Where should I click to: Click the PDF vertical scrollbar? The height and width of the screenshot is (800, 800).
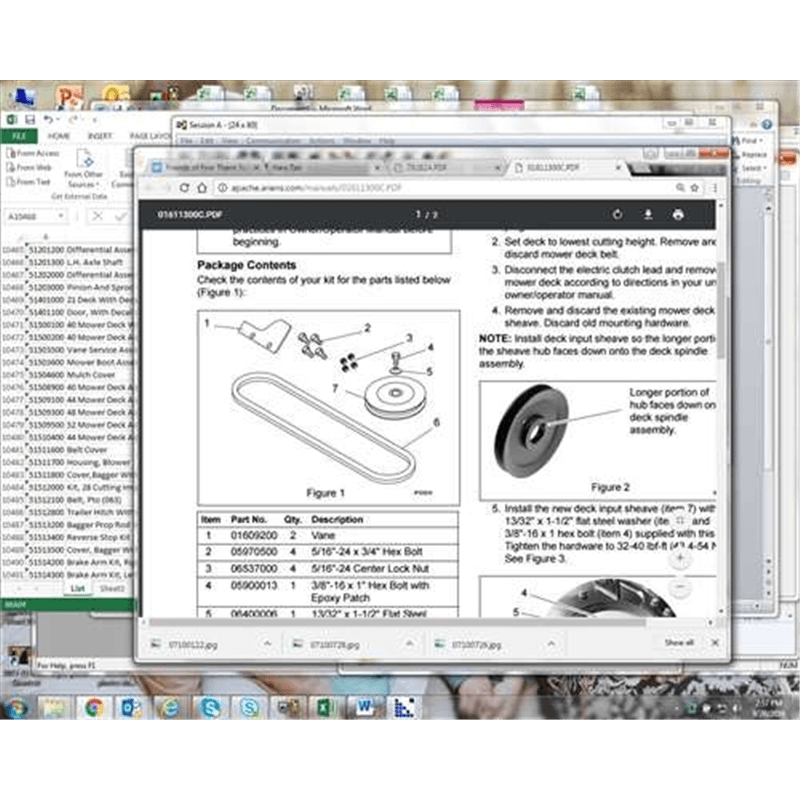(721, 300)
